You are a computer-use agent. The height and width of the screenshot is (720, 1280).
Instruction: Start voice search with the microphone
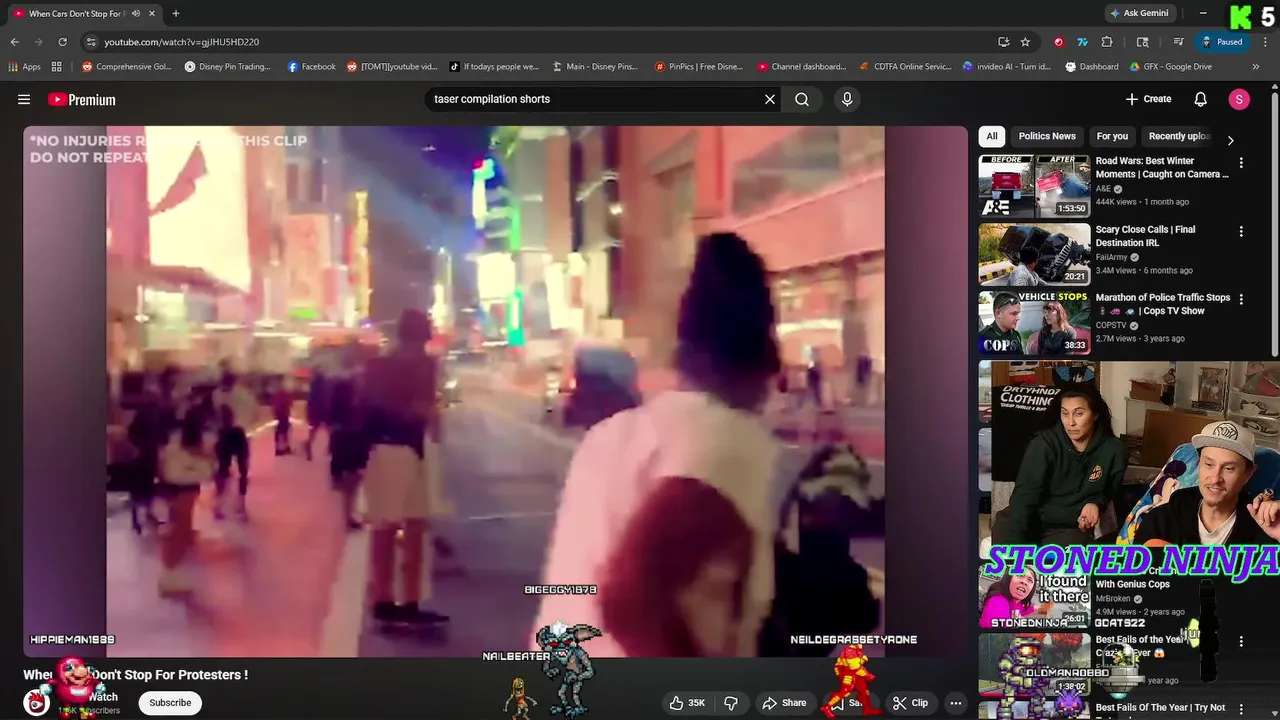tap(847, 99)
